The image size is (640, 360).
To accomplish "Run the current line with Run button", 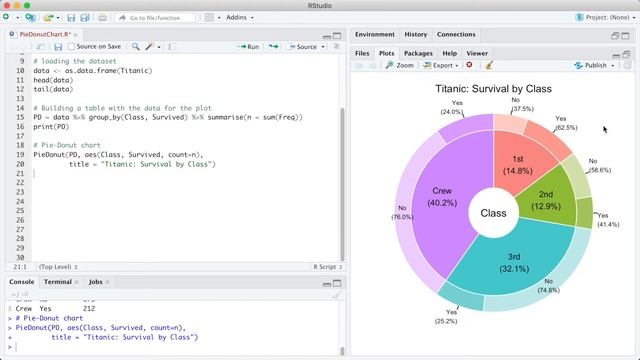I will 248,47.
